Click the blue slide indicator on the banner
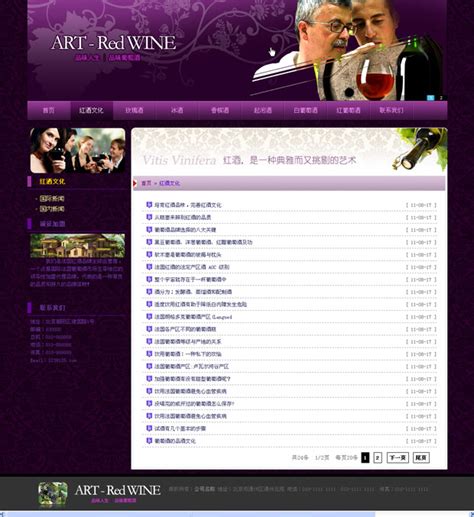The image size is (474, 517). [431, 98]
